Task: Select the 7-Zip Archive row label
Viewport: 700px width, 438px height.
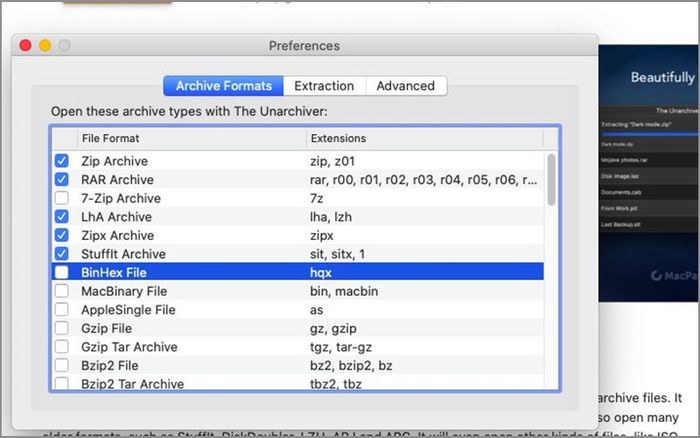Action: pyautogui.click(x=121, y=198)
